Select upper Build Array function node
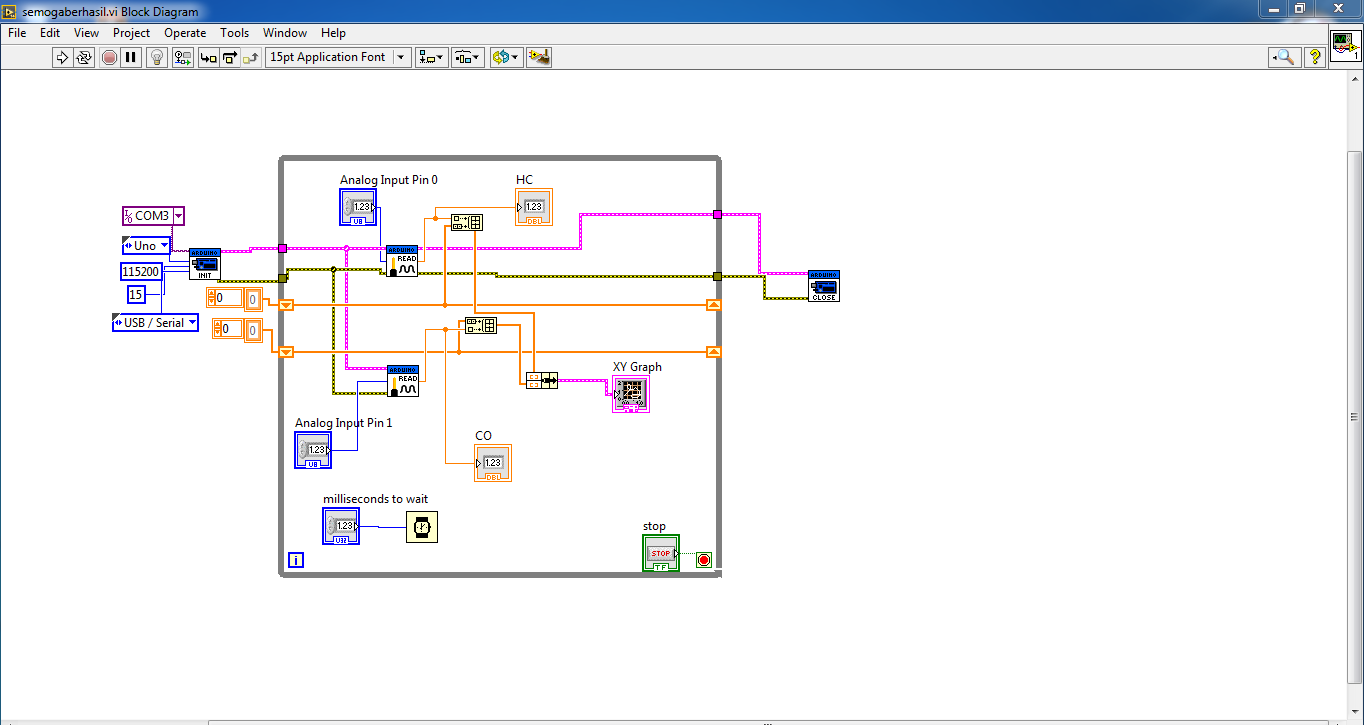This screenshot has width=1364, height=725. tap(467, 222)
